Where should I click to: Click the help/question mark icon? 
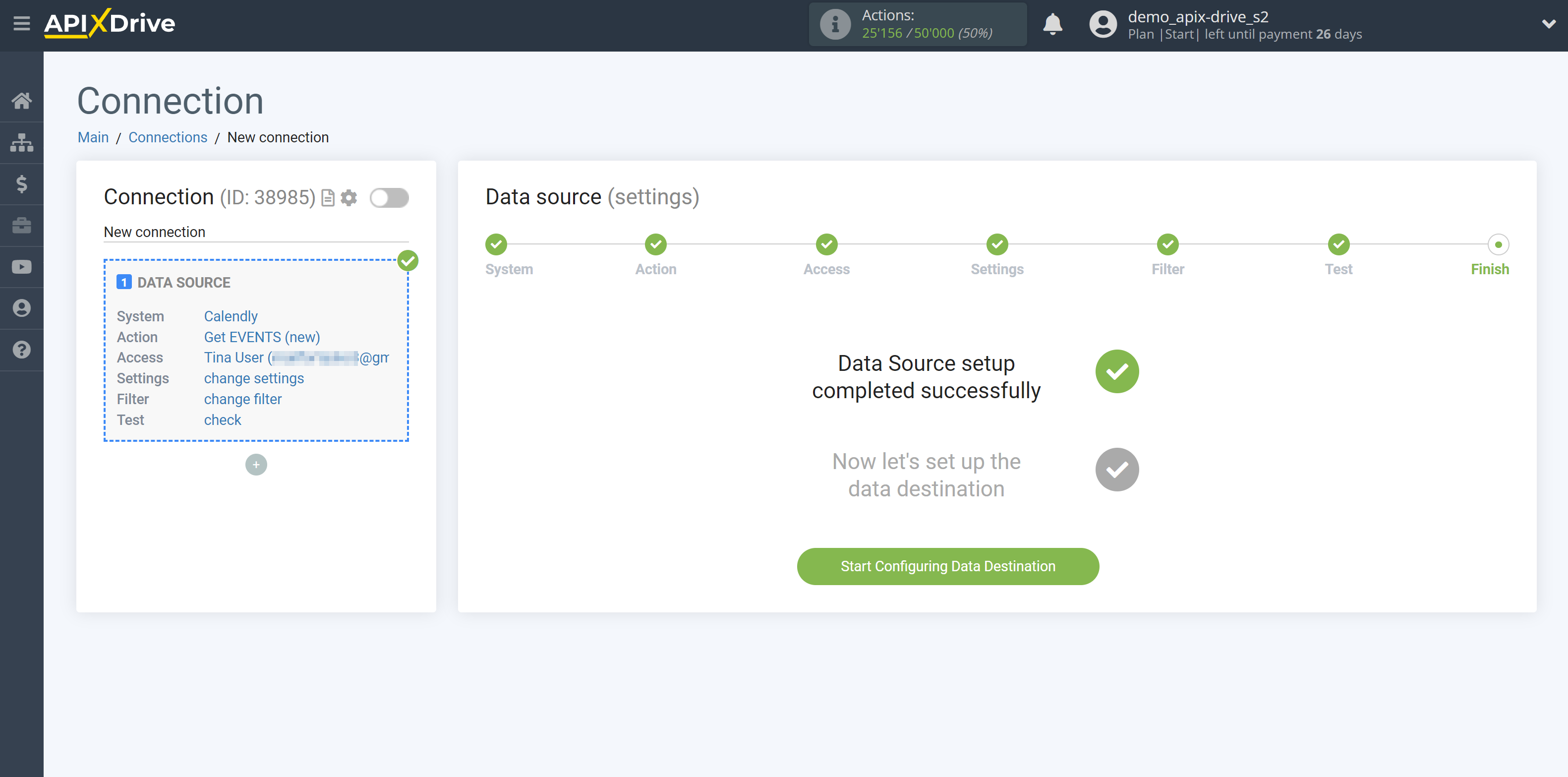click(x=22, y=350)
